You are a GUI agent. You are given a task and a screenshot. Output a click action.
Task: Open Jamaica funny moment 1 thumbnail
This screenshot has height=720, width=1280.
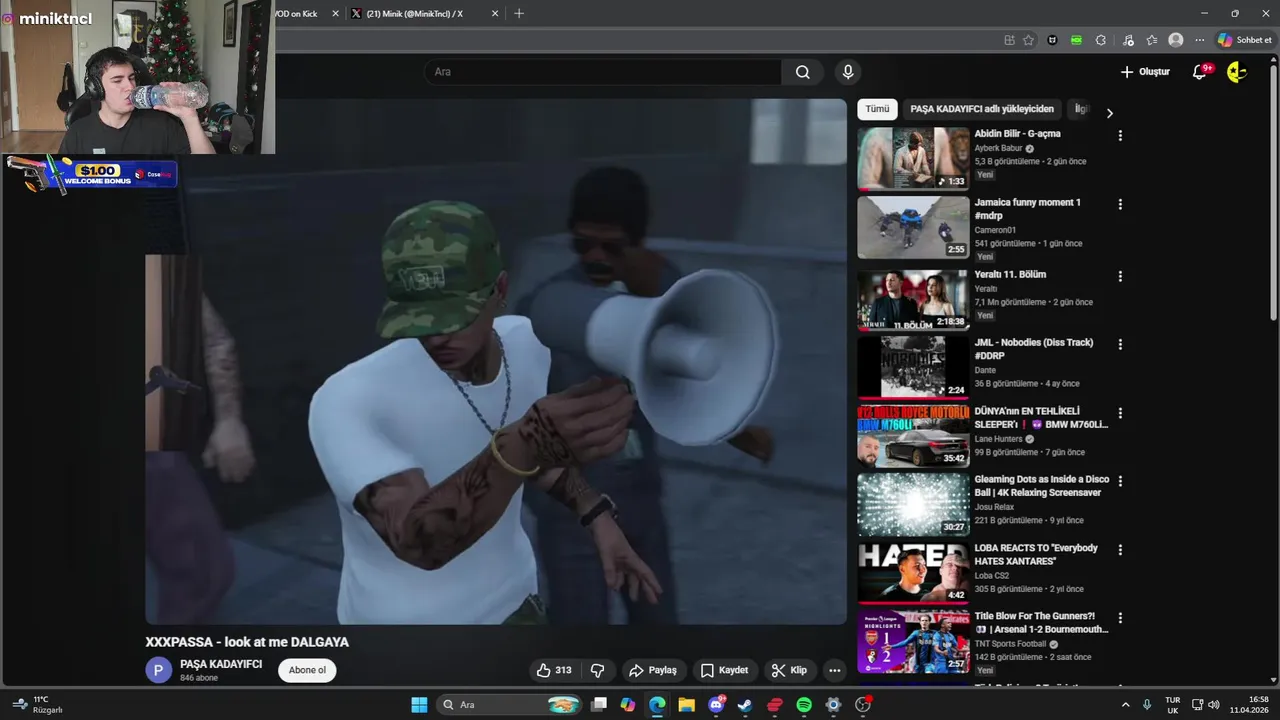click(913, 227)
